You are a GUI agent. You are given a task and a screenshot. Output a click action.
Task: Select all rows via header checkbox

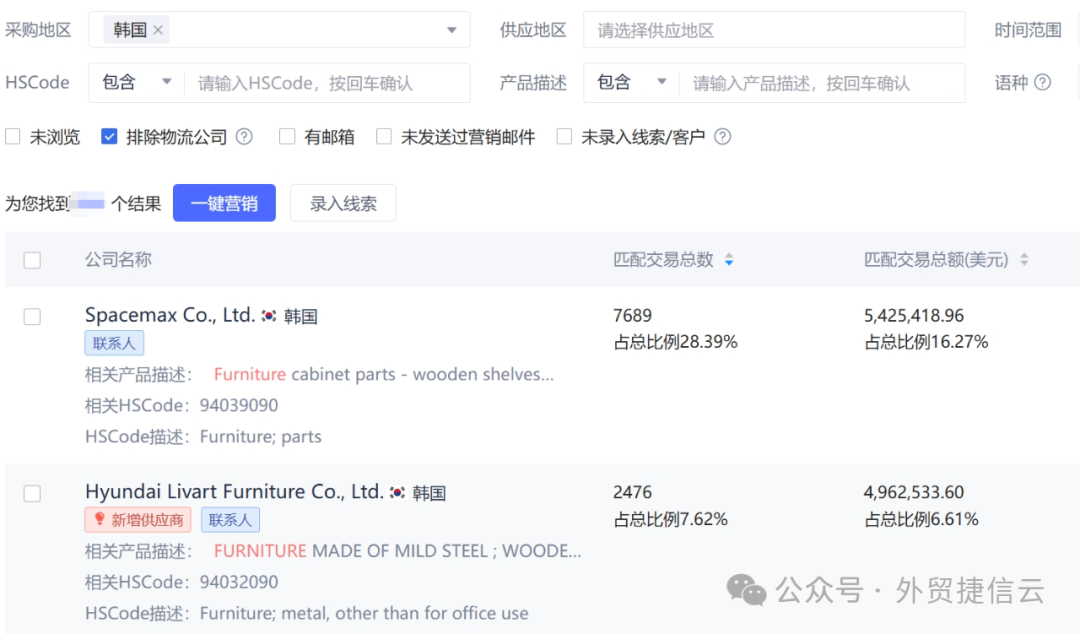point(32,260)
